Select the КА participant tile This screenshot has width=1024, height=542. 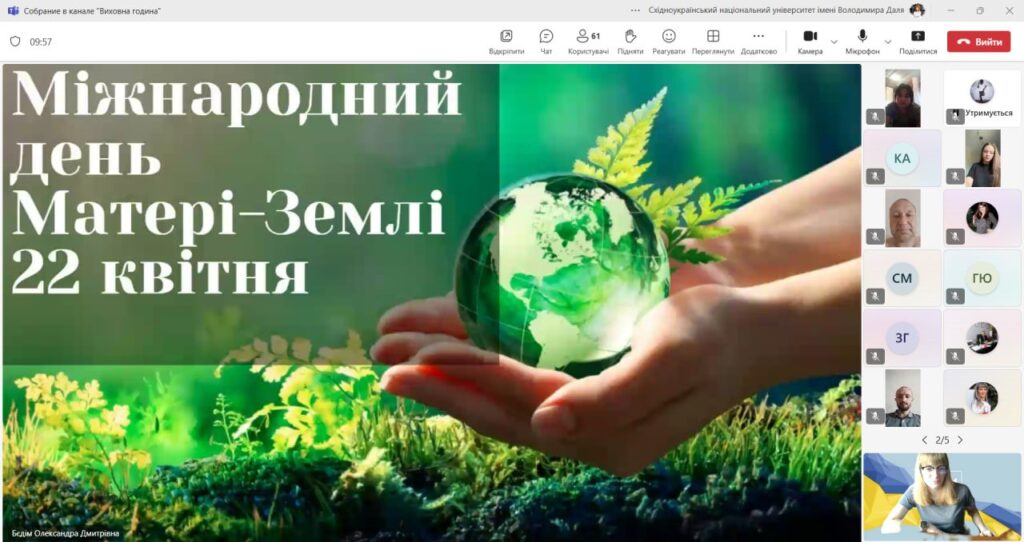(x=902, y=158)
